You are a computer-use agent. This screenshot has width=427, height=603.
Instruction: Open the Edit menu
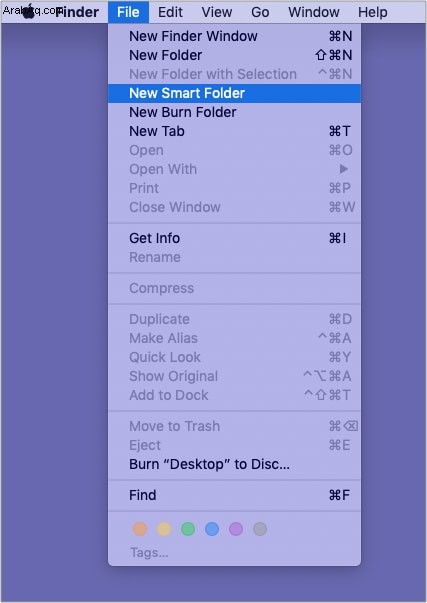pos(170,12)
